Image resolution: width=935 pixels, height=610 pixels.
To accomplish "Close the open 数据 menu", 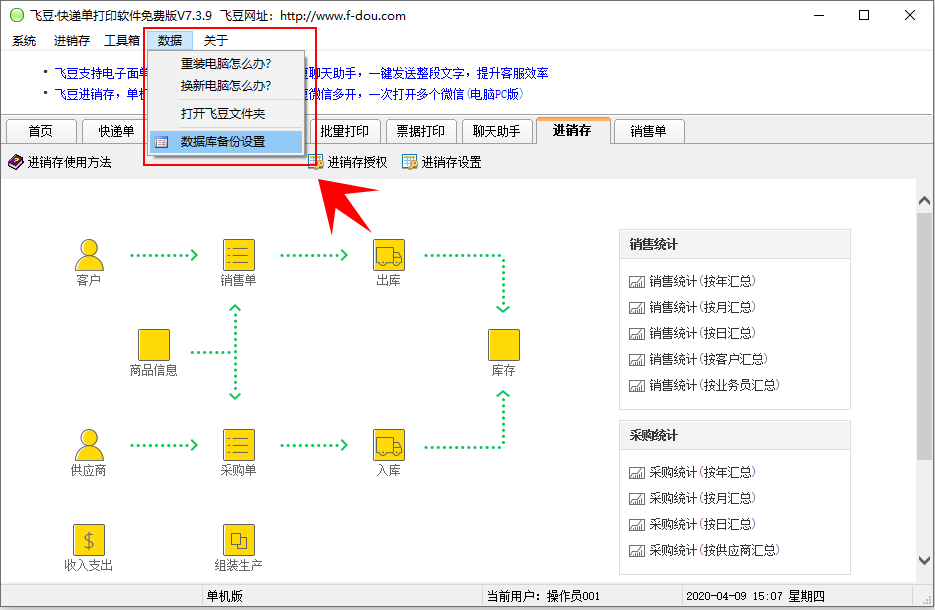I will click(x=170, y=41).
